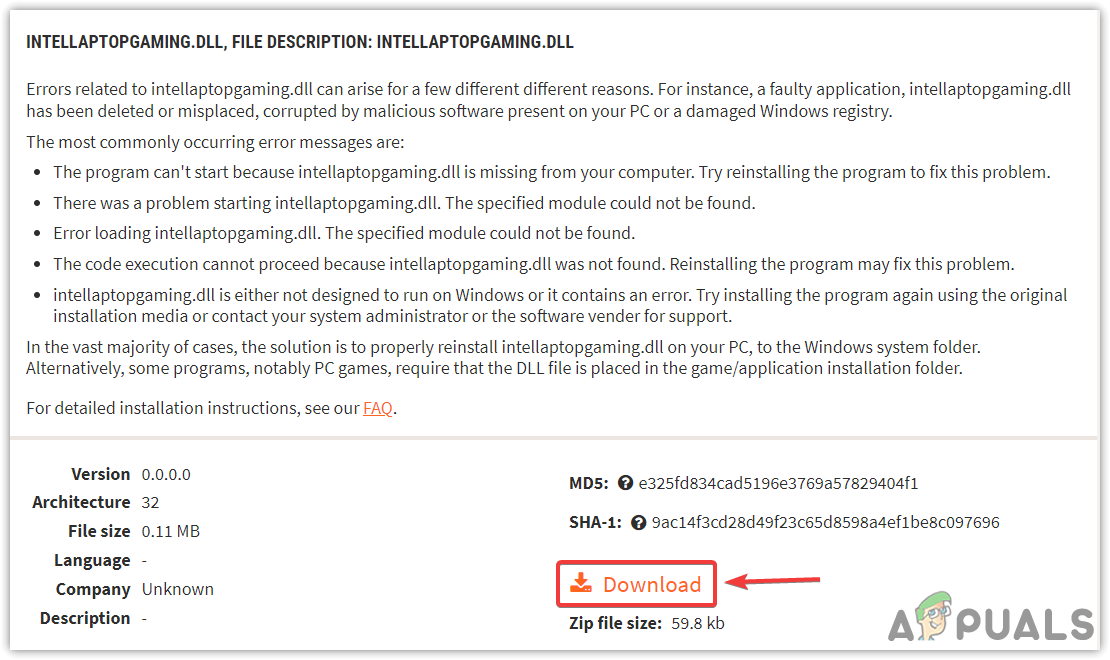Viewport: 1110px width, 660px height.
Task: Click the SHA-1 hash value text
Action: click(825, 522)
